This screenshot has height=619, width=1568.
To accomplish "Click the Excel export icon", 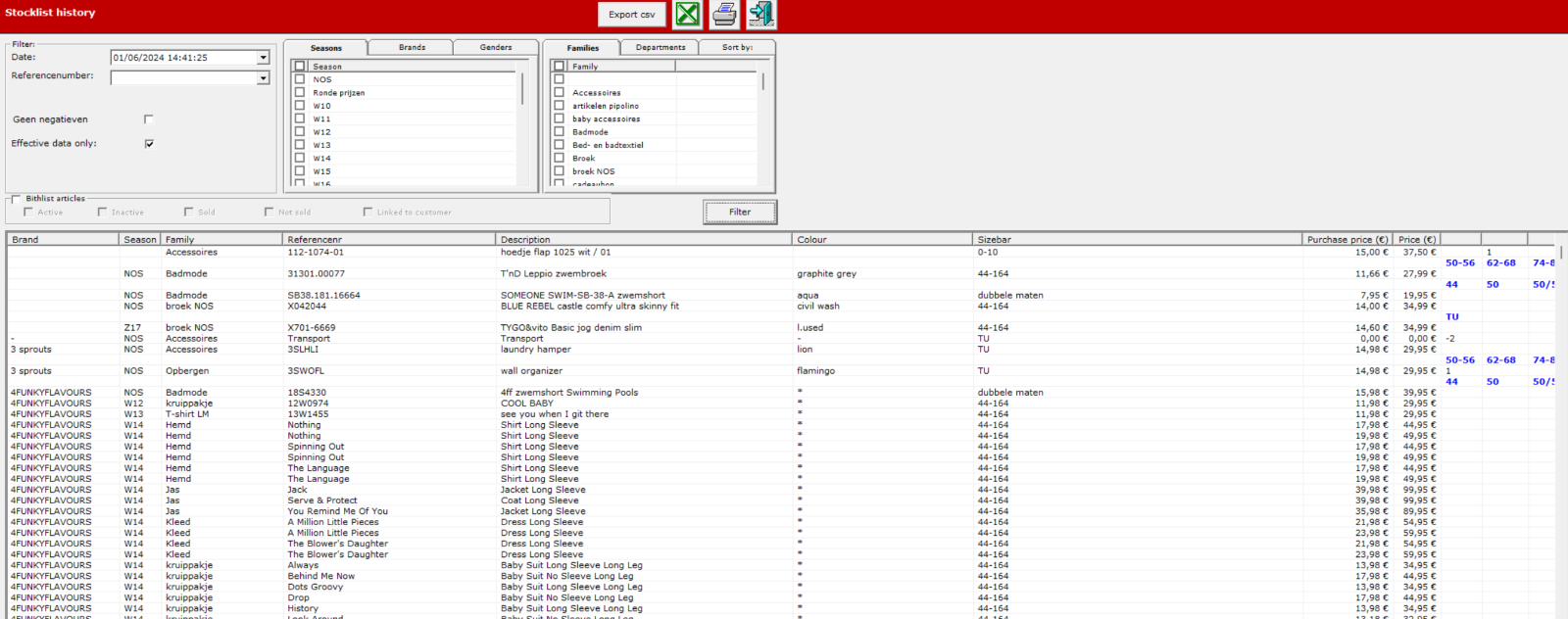I will tap(688, 14).
